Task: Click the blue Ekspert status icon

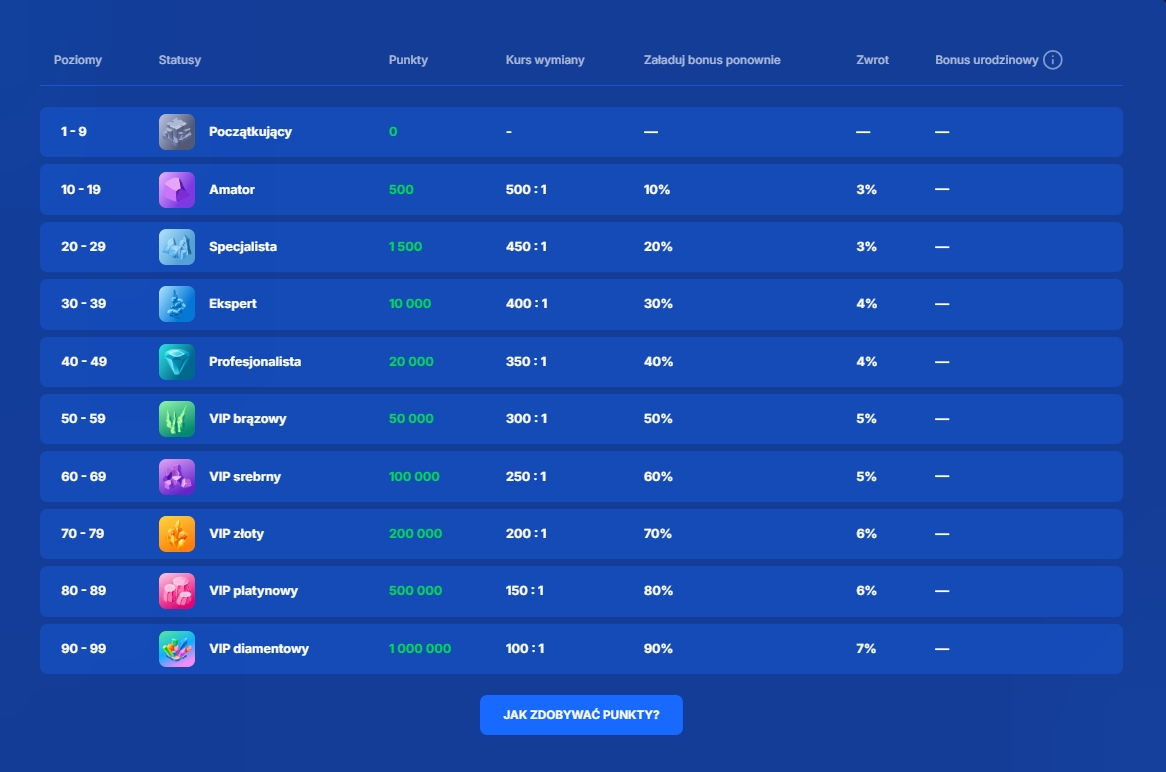Action: pos(176,304)
